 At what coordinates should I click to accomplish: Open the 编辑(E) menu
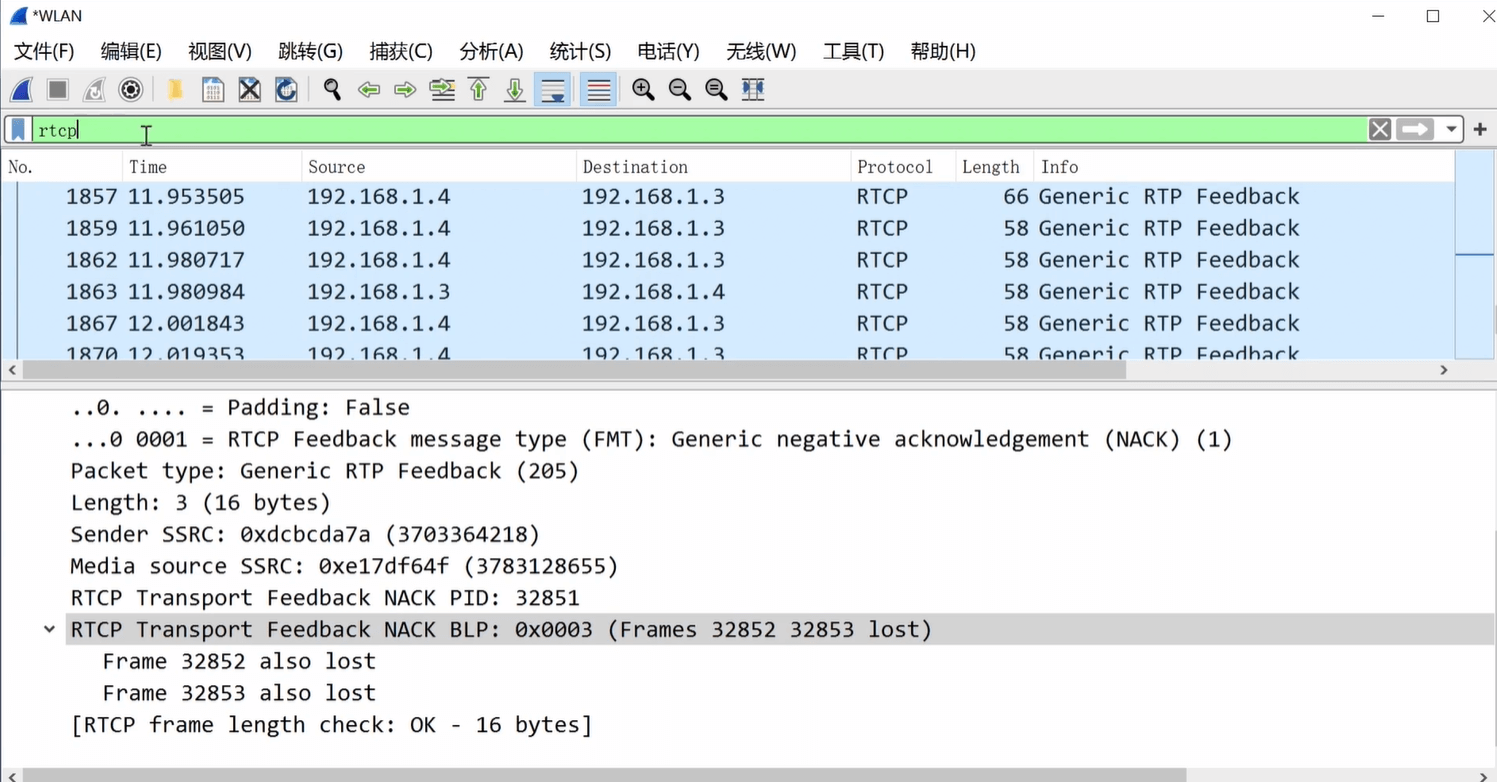[131, 51]
